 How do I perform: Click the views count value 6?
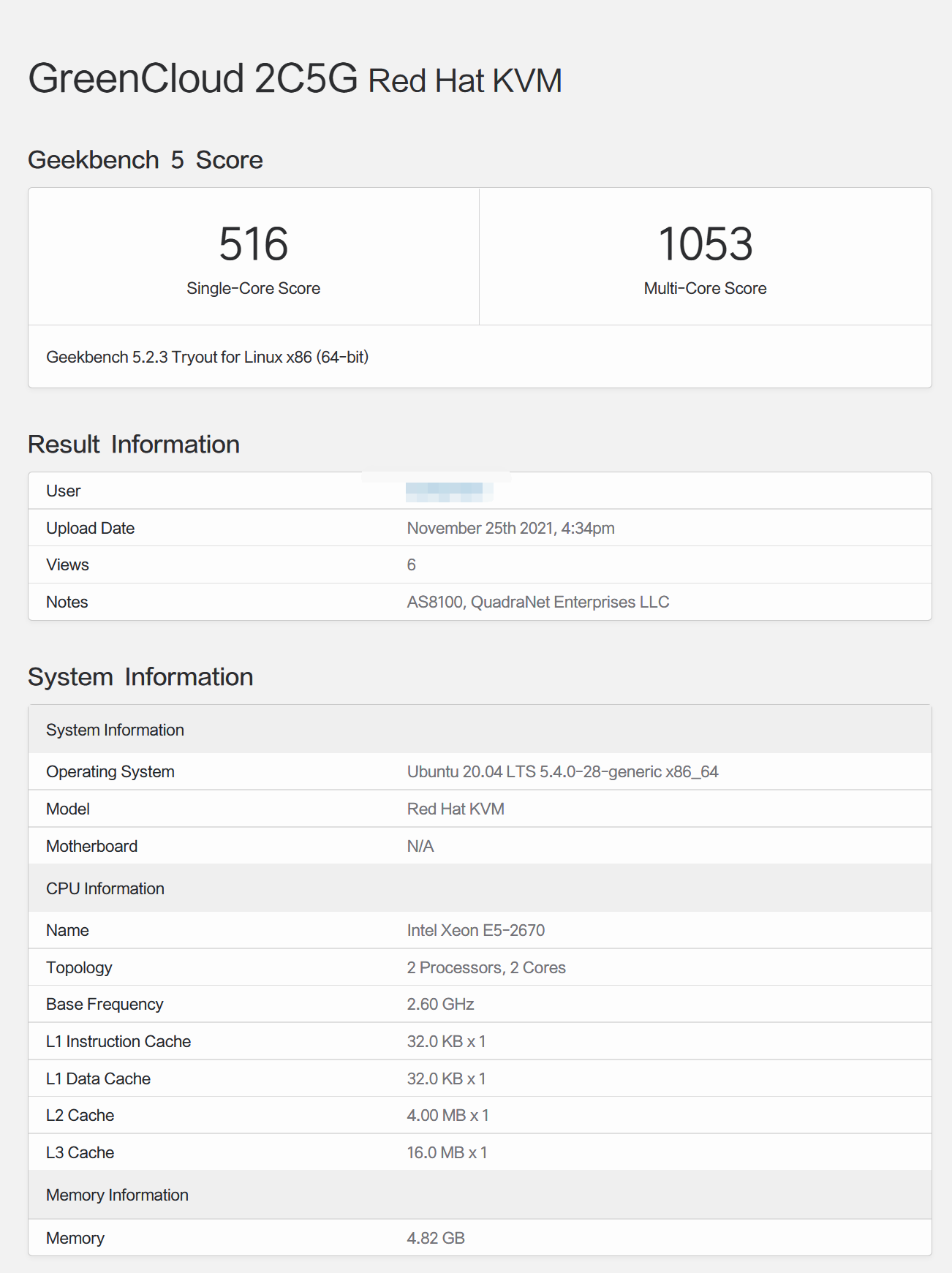[412, 565]
